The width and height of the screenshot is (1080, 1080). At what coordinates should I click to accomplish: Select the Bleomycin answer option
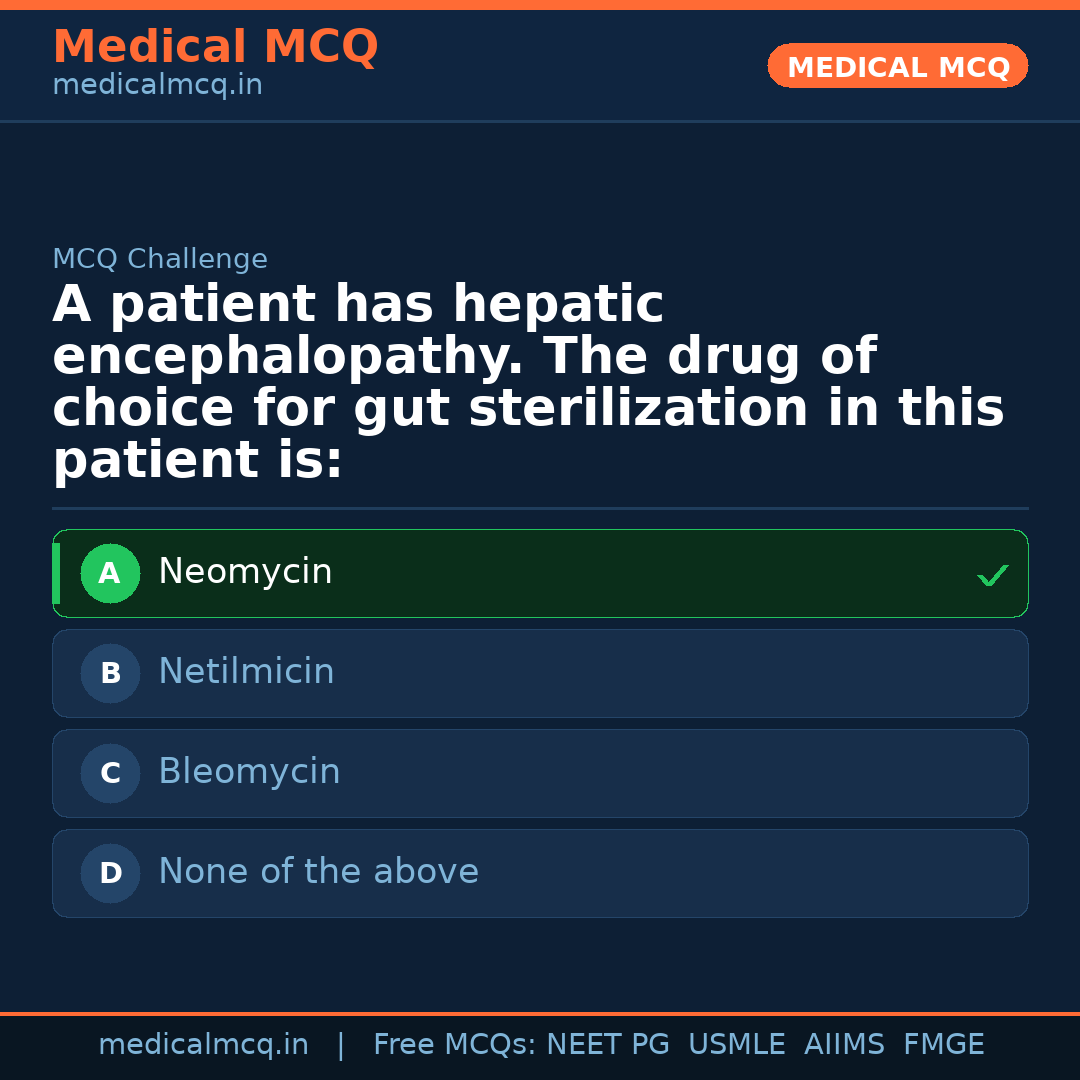click(x=249, y=772)
